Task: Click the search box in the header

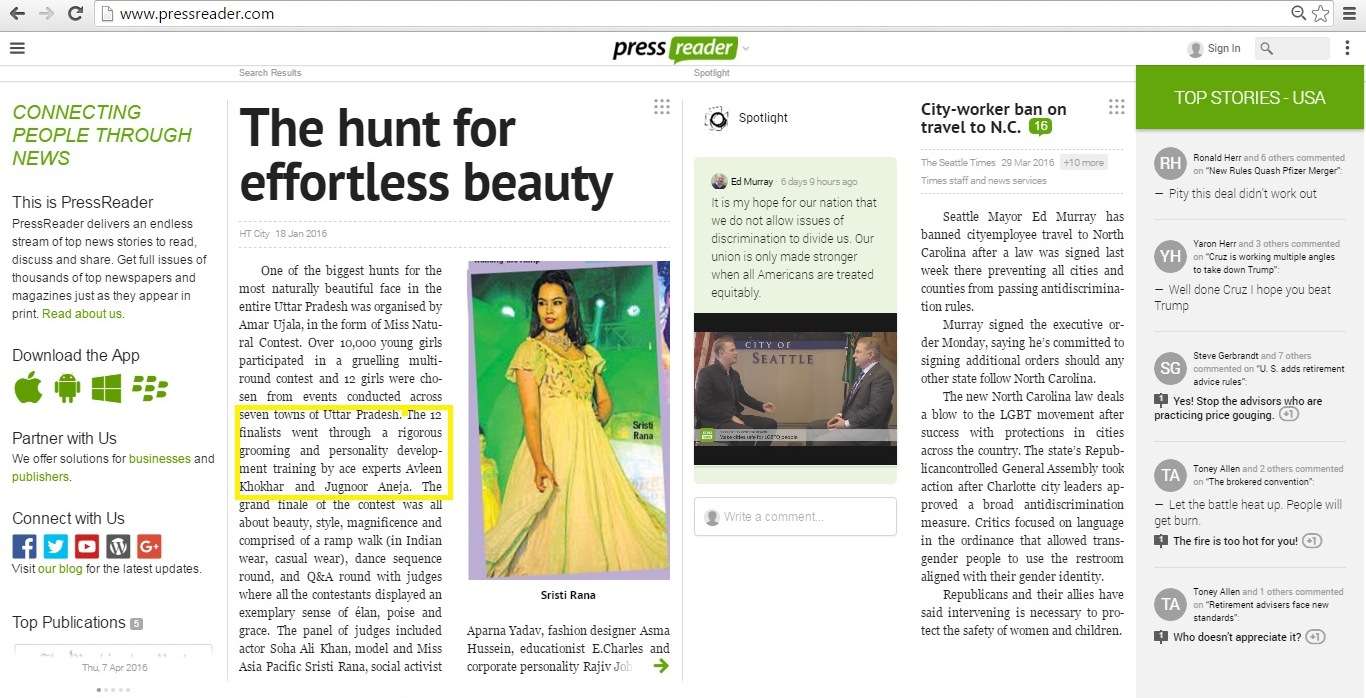Action: pyautogui.click(x=1292, y=48)
